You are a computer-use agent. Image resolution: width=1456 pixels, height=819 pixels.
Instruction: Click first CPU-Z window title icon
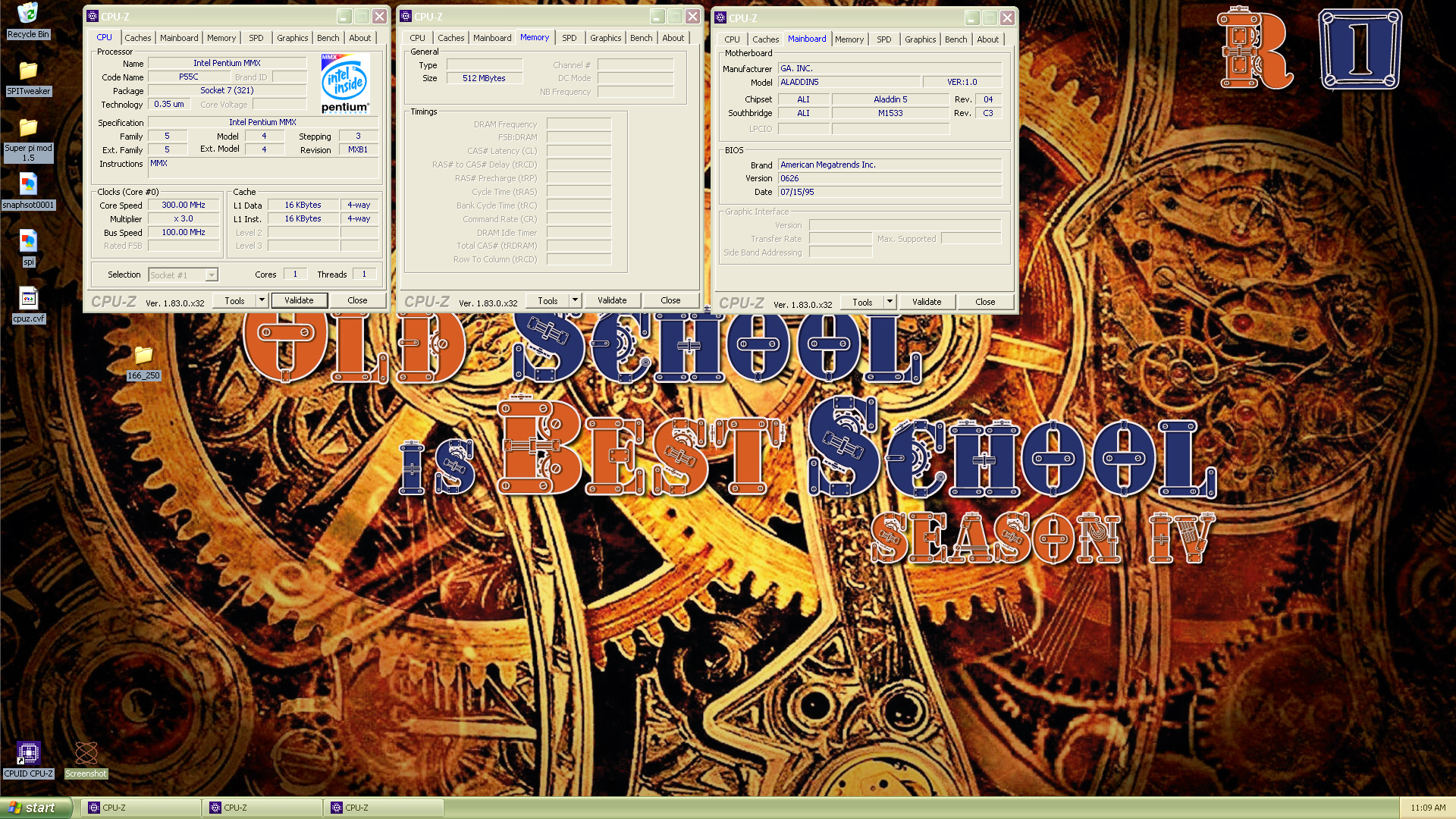pos(93,16)
